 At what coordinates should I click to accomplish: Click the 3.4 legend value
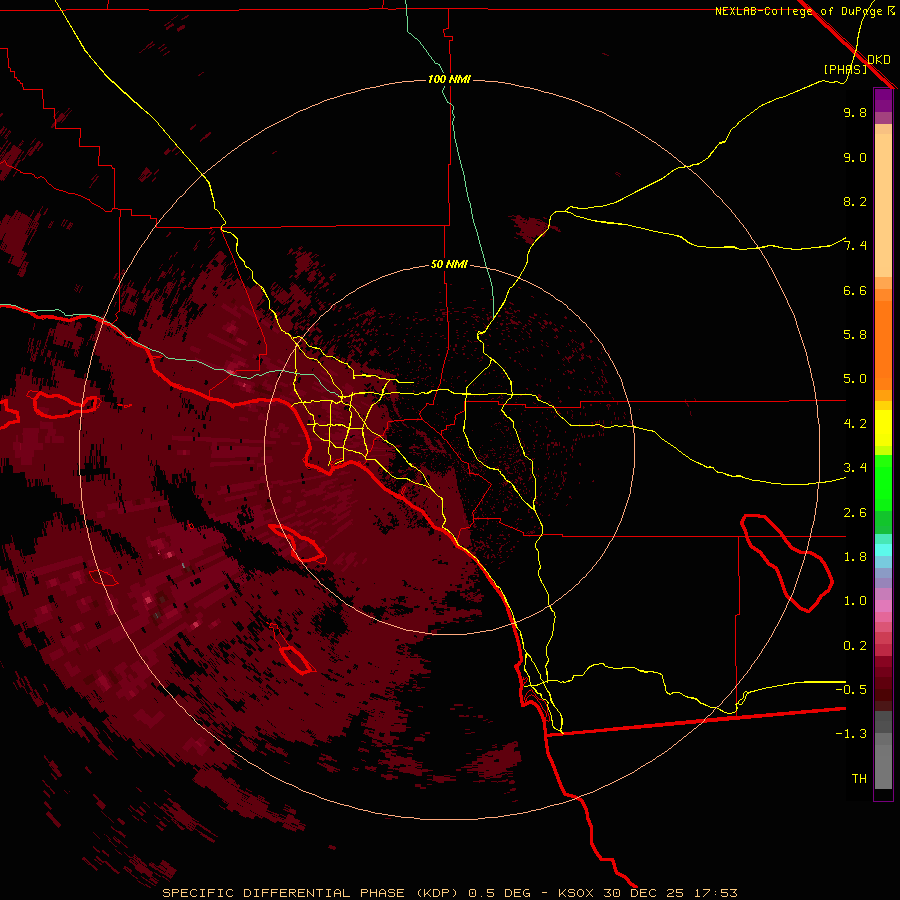pos(855,468)
